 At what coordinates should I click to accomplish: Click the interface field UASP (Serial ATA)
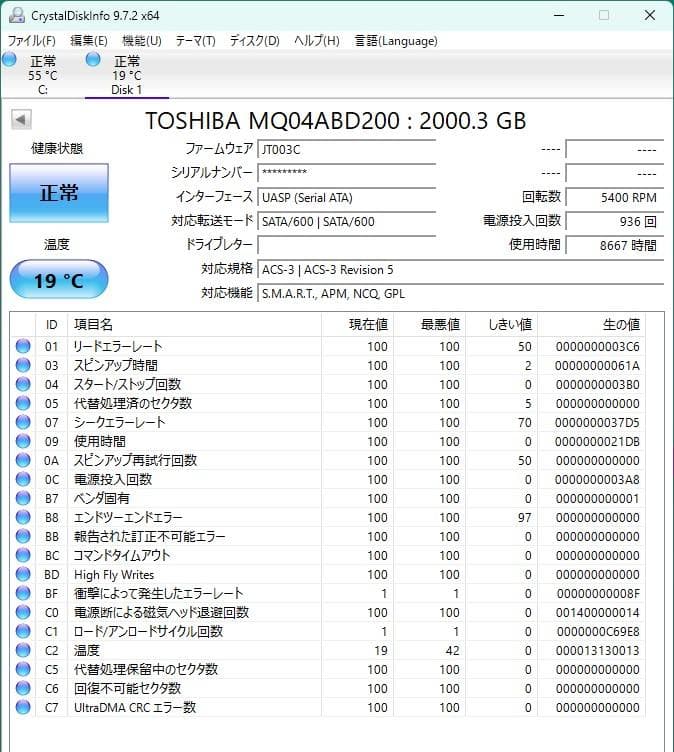[x=346, y=197]
